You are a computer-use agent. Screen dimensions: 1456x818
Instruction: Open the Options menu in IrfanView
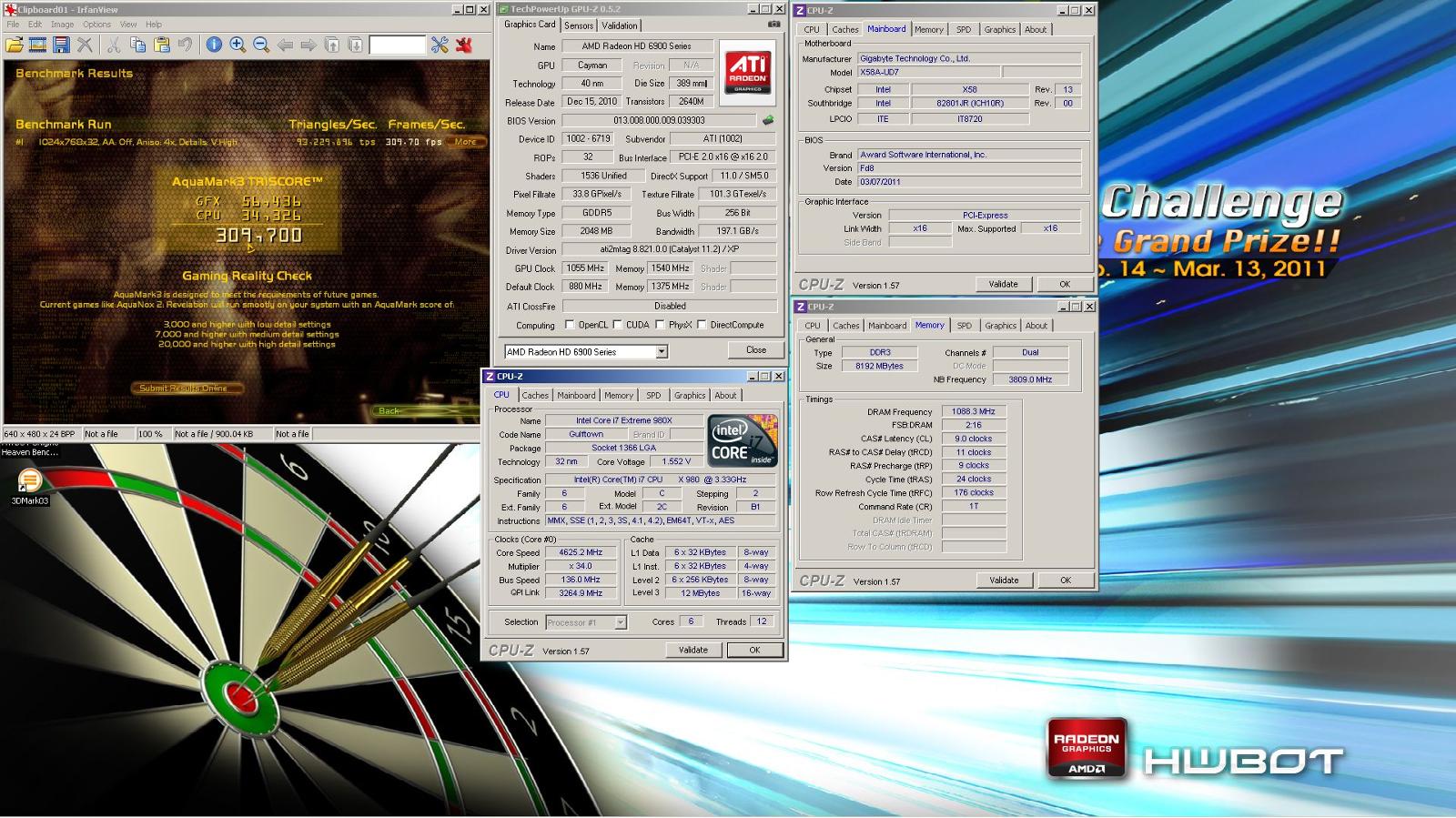pyautogui.click(x=96, y=25)
